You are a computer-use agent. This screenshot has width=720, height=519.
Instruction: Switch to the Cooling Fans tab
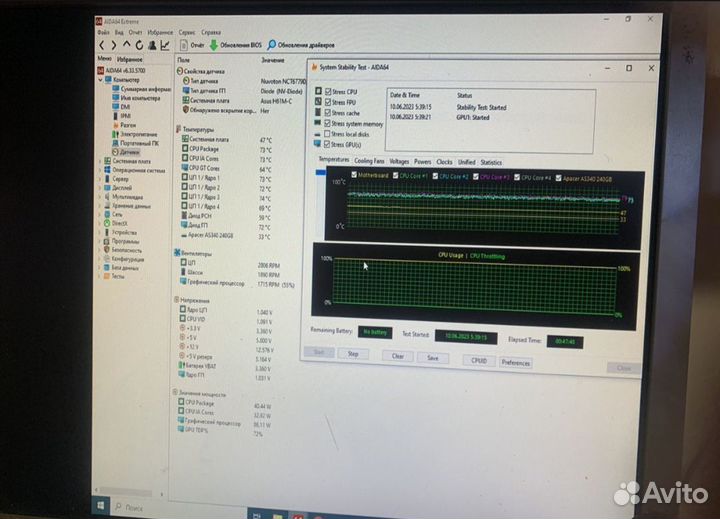pyautogui.click(x=369, y=161)
